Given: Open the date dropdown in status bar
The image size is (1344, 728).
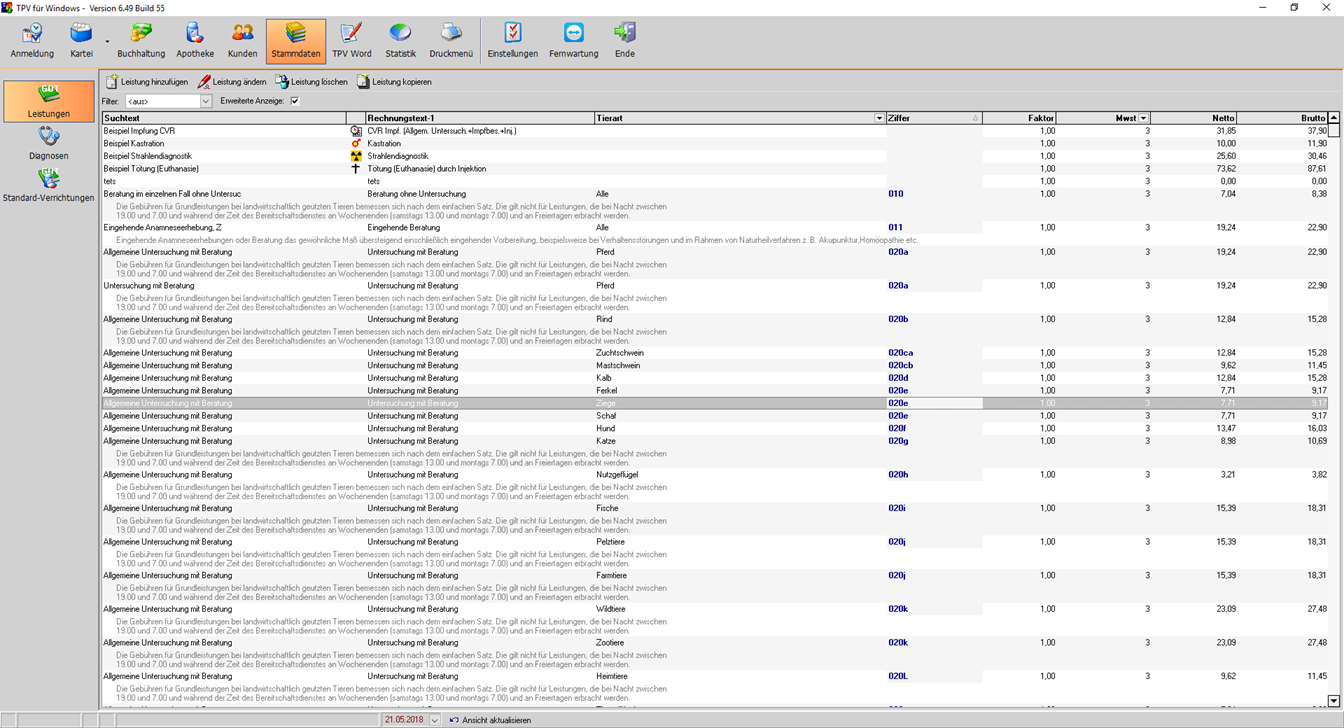Looking at the screenshot, I should (x=435, y=720).
